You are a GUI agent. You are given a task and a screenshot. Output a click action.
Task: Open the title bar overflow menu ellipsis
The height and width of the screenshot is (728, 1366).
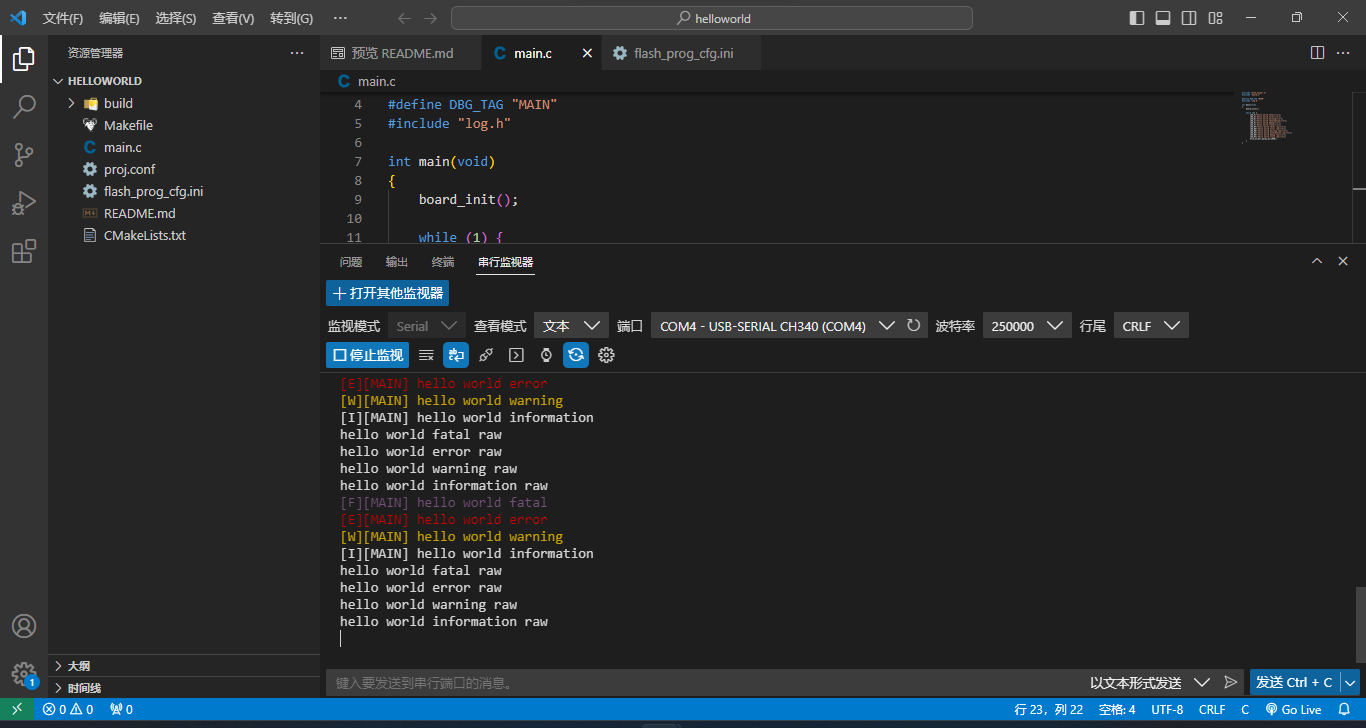coord(340,18)
